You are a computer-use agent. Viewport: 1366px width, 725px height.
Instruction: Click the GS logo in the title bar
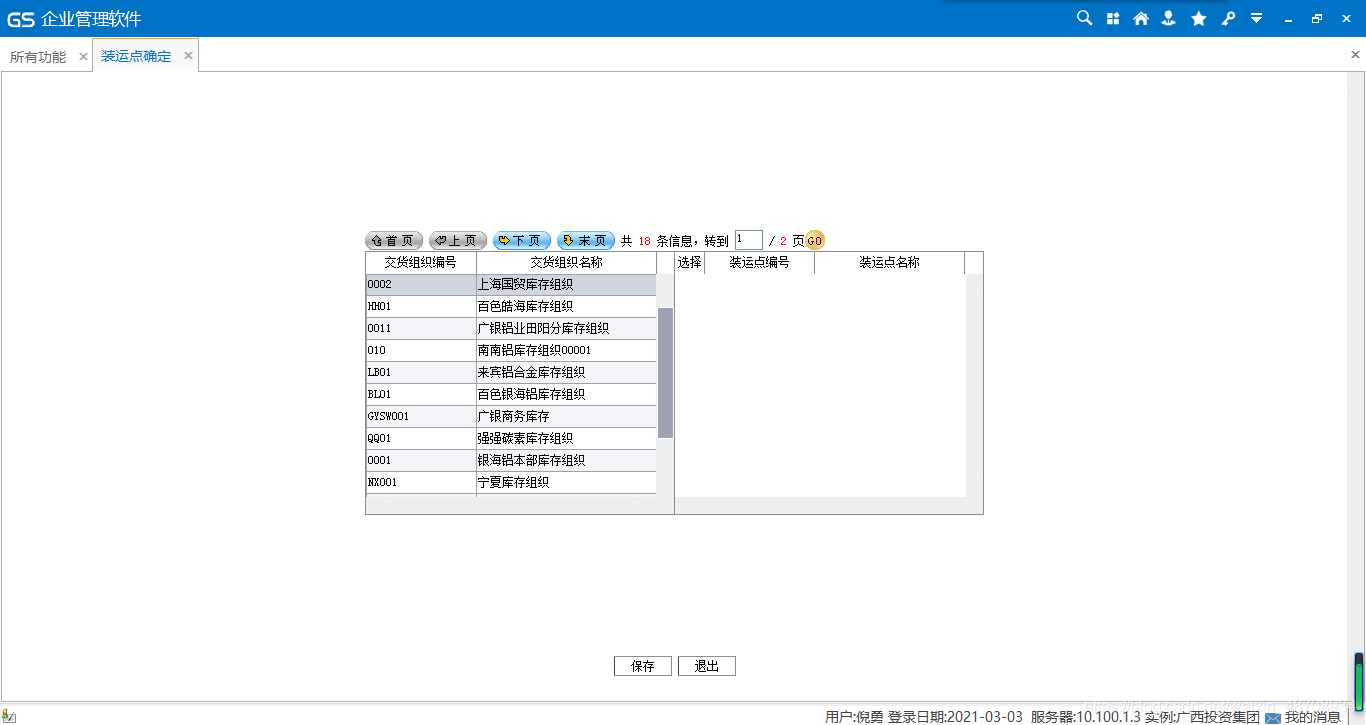20,19
